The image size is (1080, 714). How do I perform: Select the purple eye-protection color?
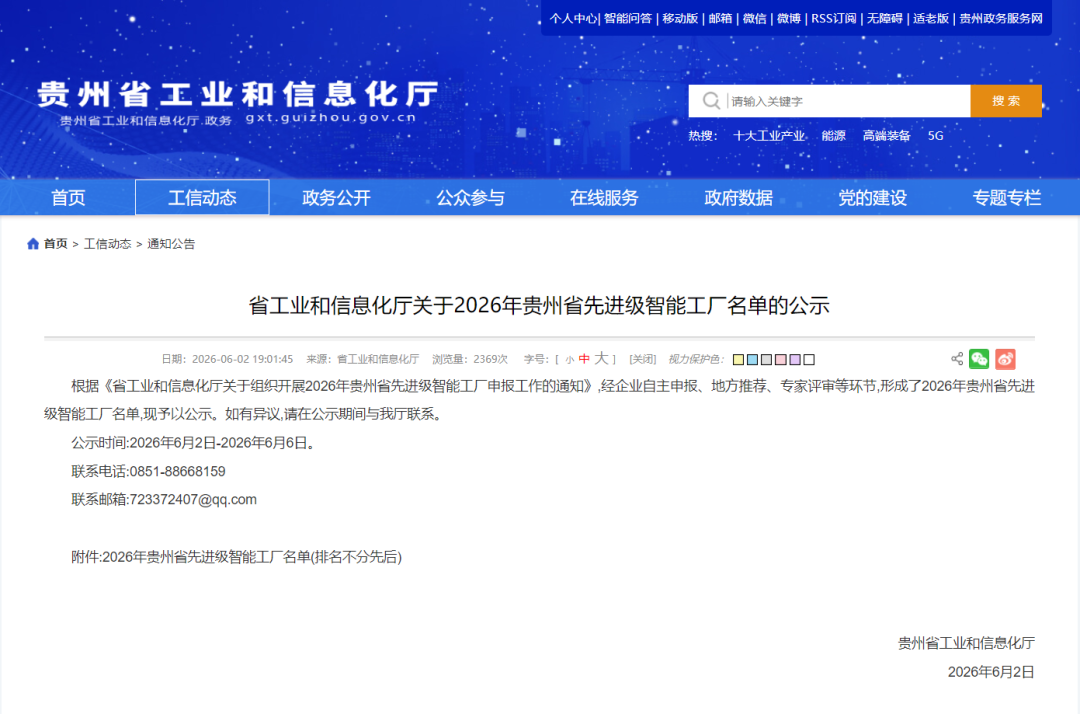(x=795, y=359)
